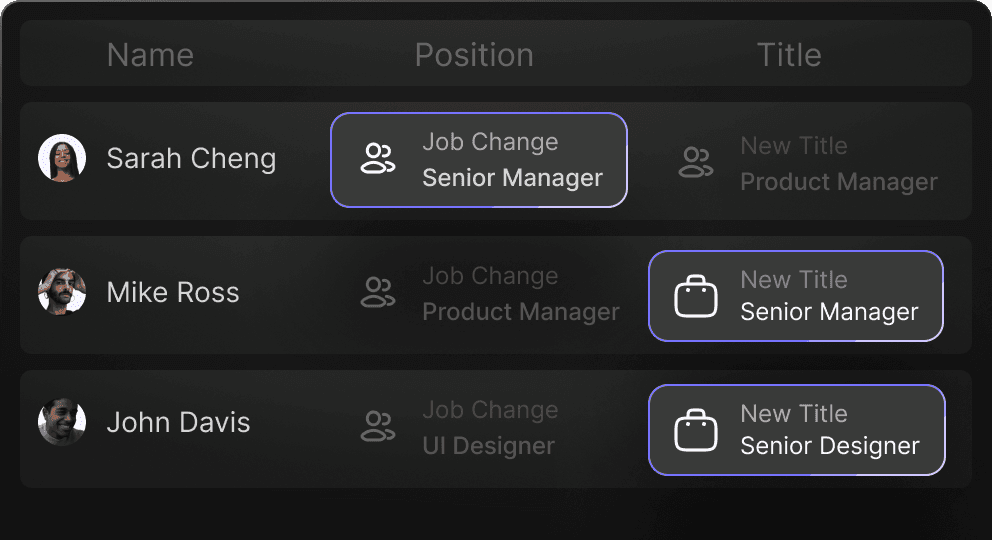This screenshot has width=992, height=540.
Task: Click the briefcase icon in John Davis's New Title
Action: (x=695, y=431)
